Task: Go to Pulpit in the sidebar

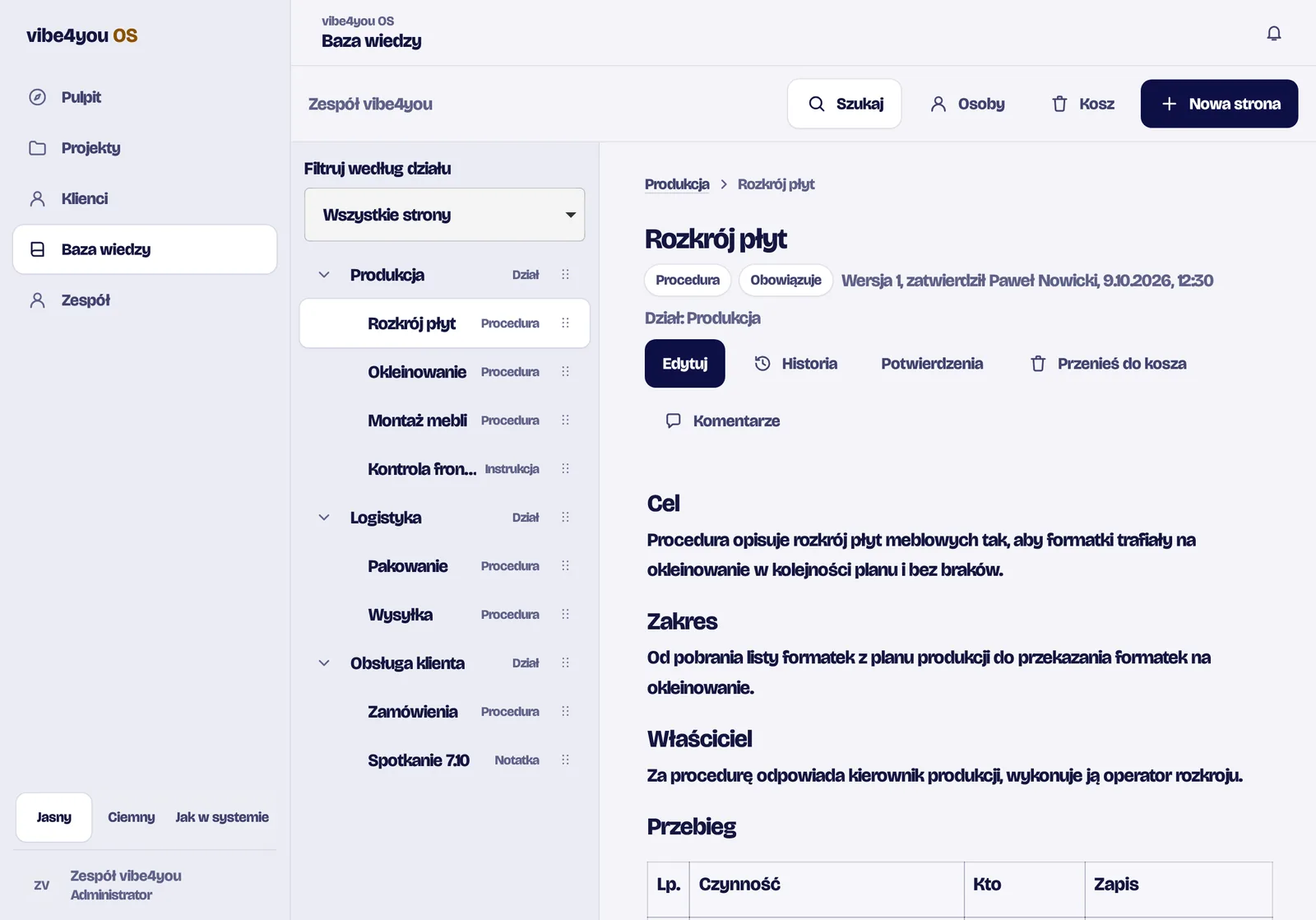Action: click(x=145, y=97)
